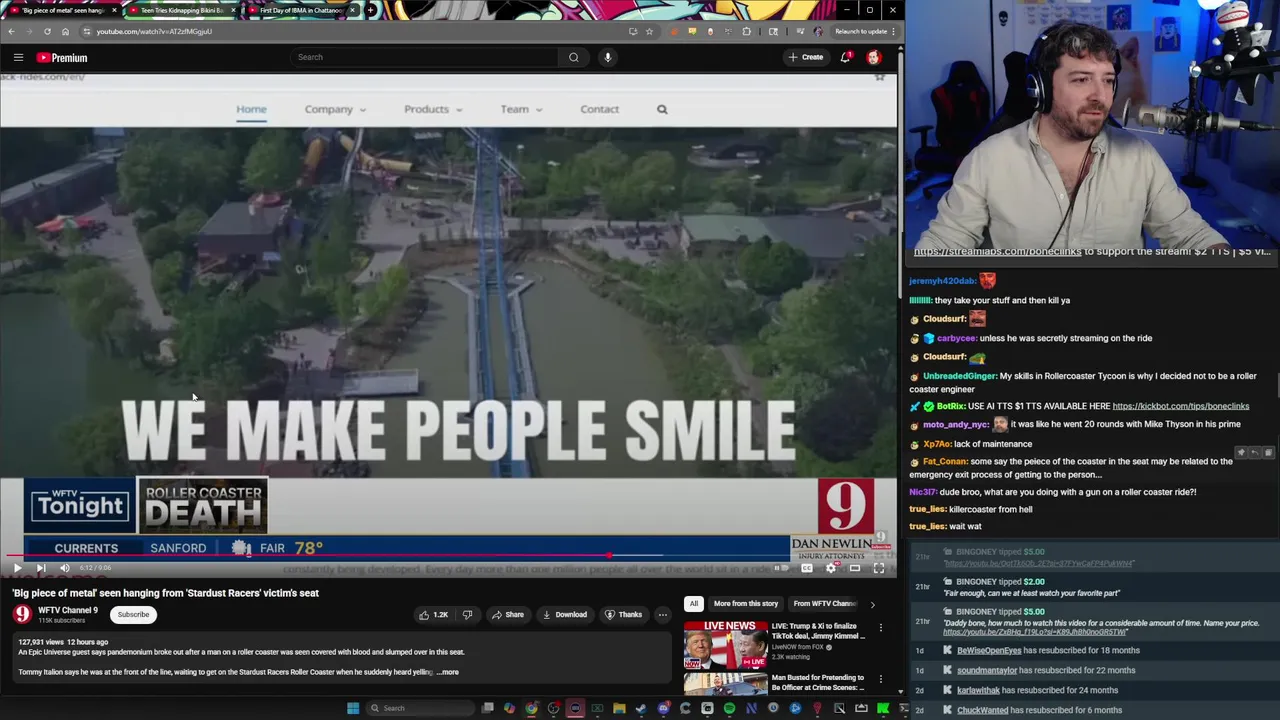Dislike the video

coord(467,615)
